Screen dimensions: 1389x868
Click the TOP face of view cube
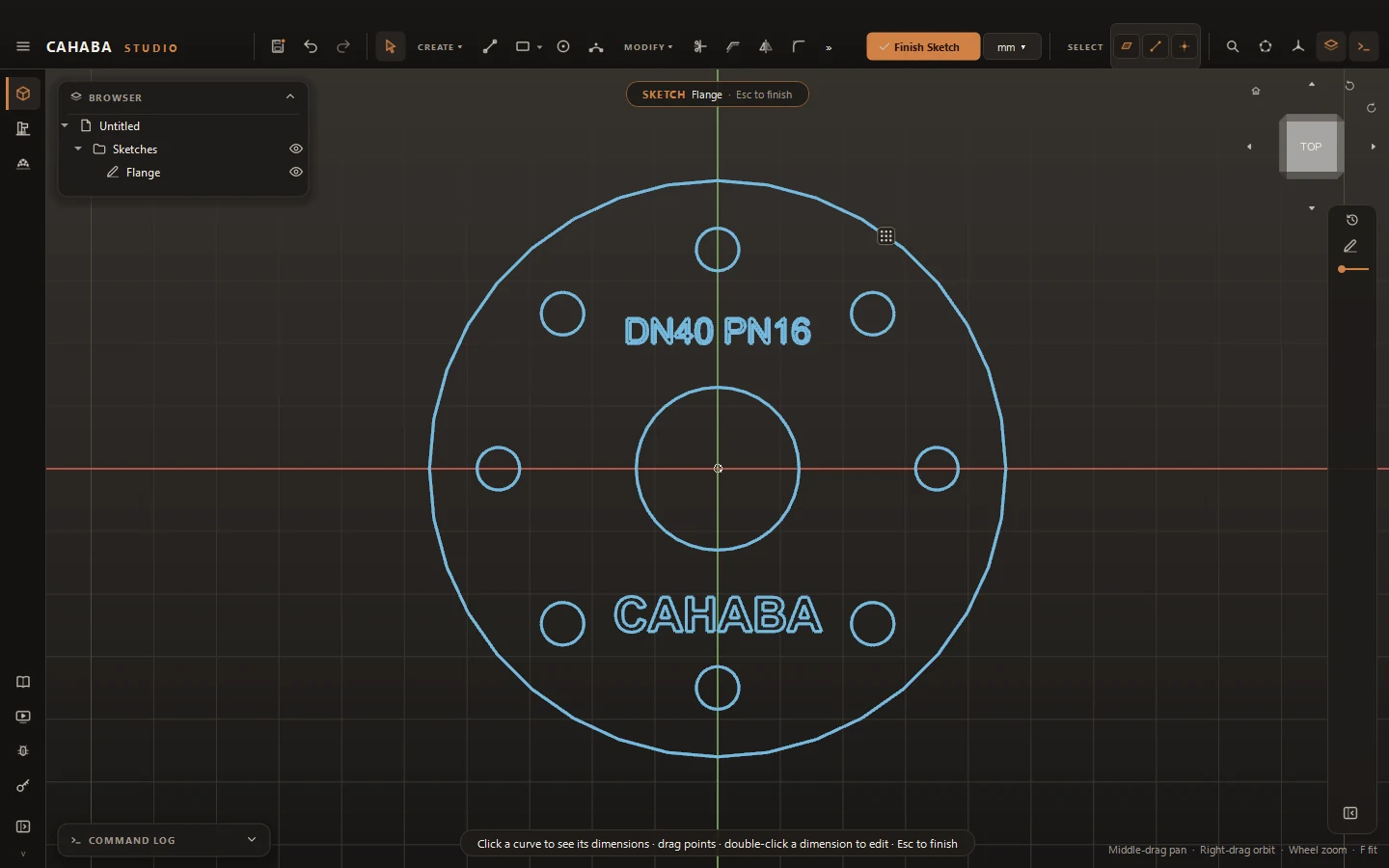(x=1310, y=147)
